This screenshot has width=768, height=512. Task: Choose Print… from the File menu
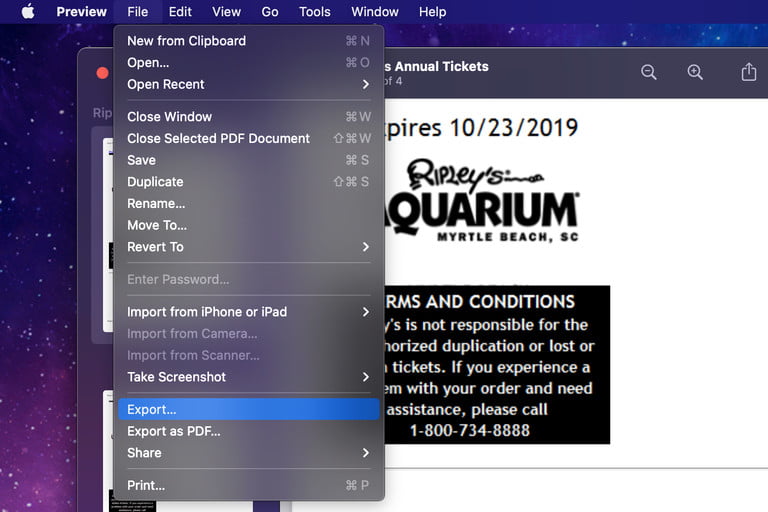coord(248,485)
